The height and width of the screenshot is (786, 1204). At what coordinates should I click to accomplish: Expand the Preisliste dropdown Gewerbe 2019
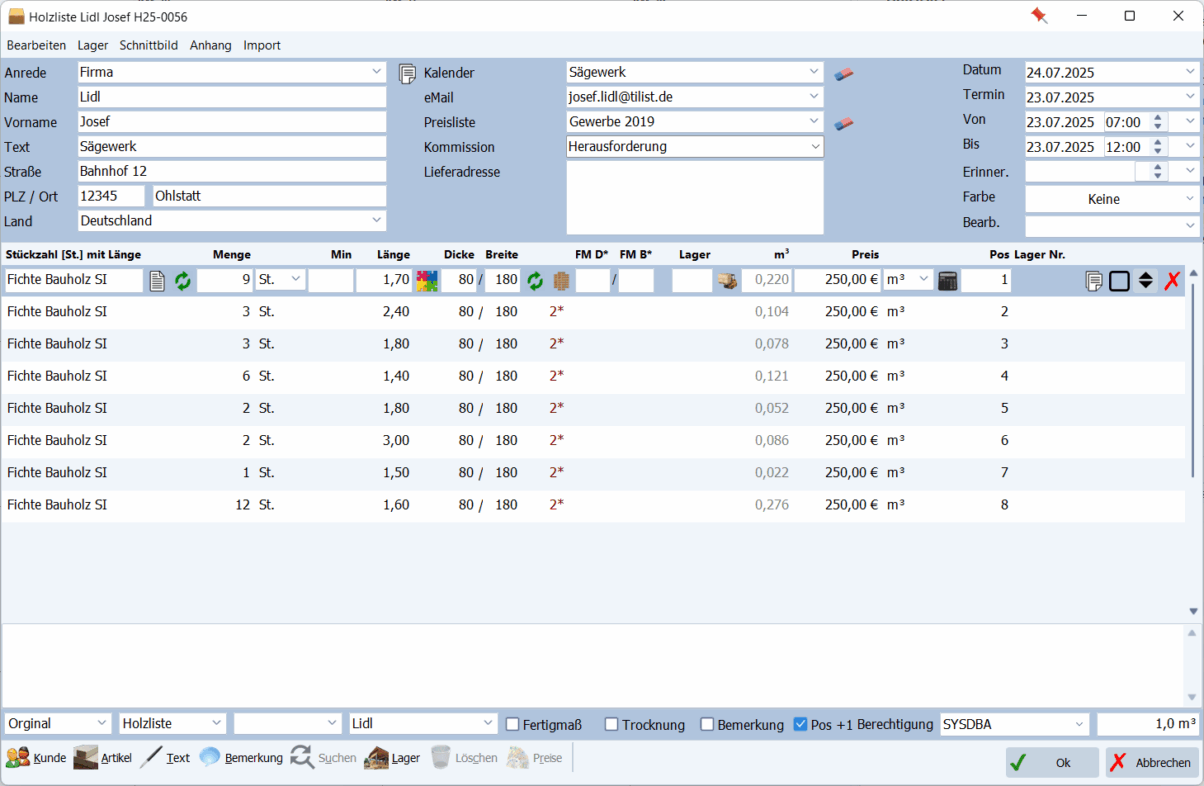click(x=815, y=122)
